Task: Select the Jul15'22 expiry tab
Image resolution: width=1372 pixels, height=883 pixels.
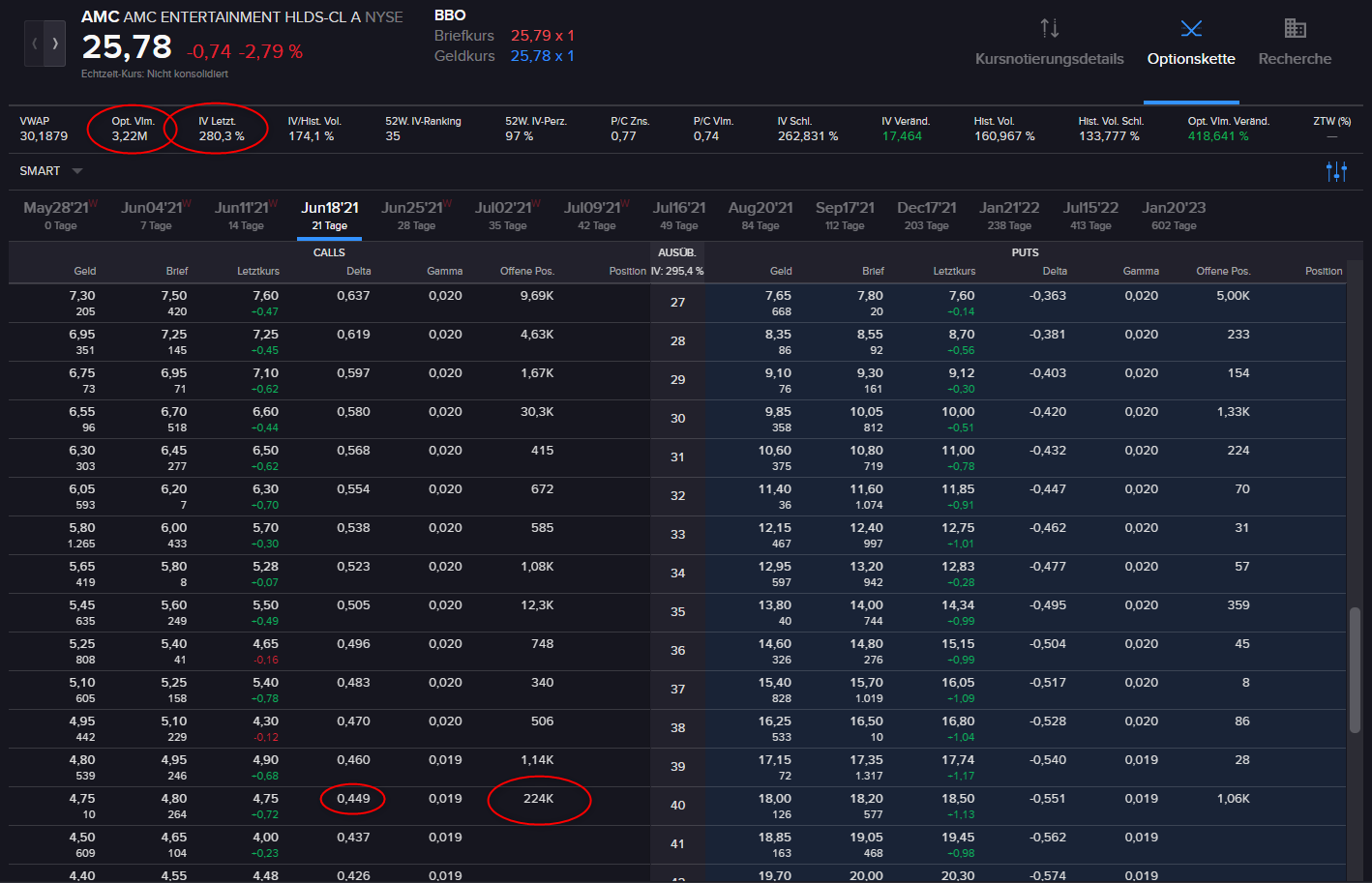Action: 1090,216
